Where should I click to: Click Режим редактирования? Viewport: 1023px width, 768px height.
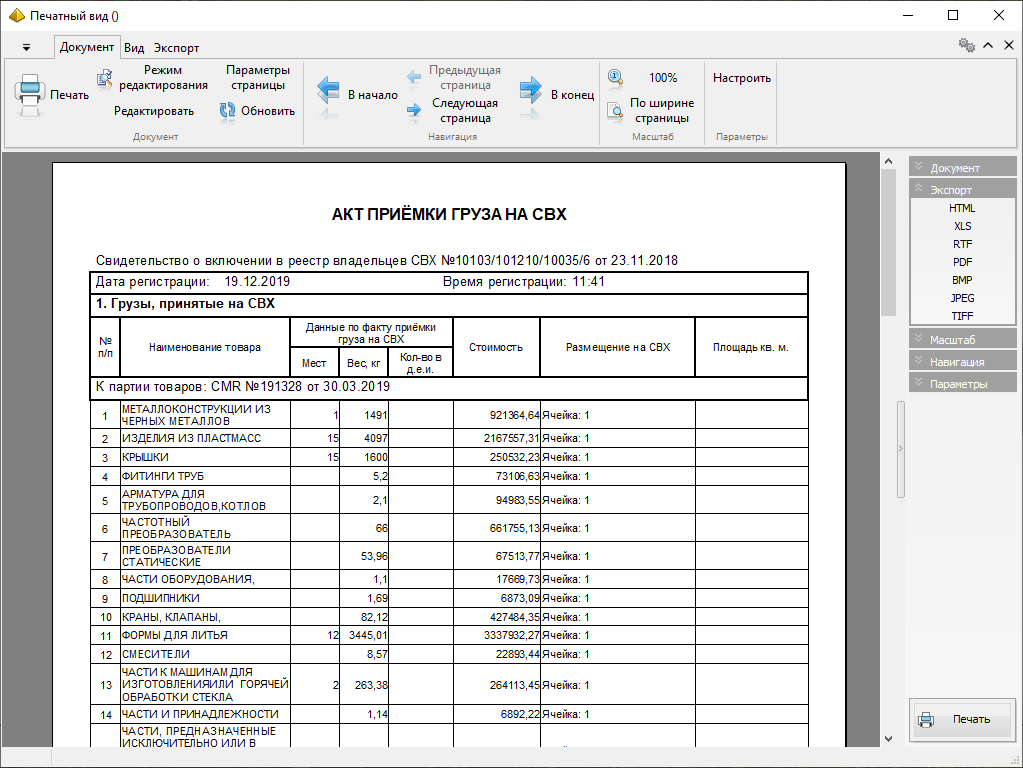[x=163, y=77]
